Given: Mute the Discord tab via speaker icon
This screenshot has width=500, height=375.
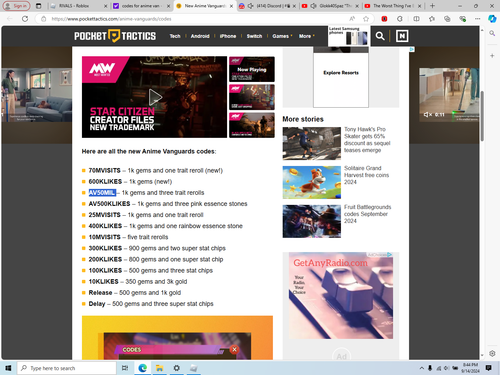Looking at the screenshot, I should point(250,6).
